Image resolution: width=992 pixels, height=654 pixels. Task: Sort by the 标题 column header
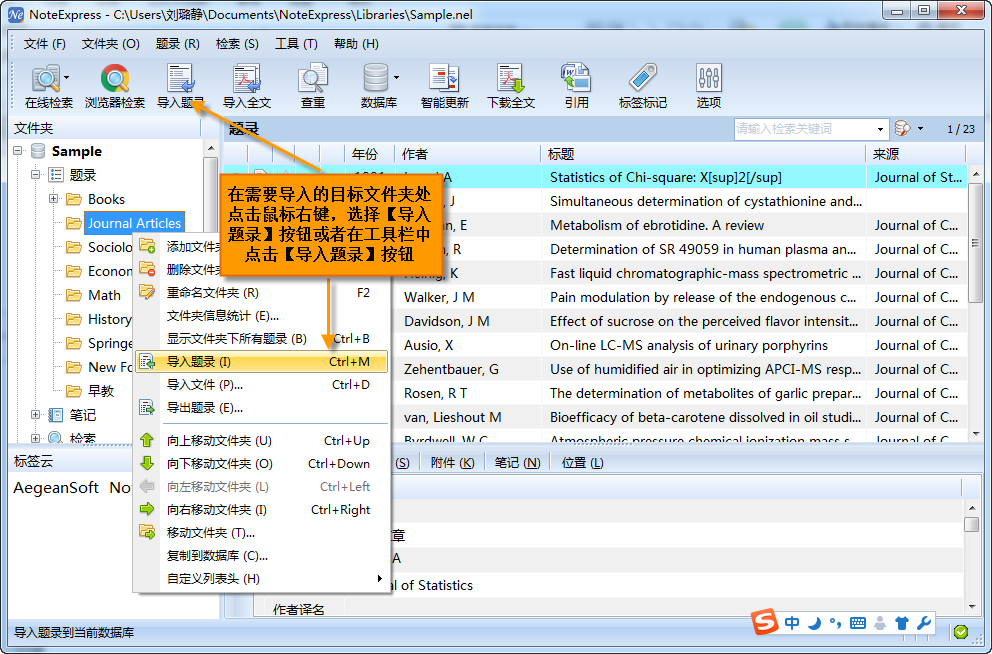[x=702, y=154]
